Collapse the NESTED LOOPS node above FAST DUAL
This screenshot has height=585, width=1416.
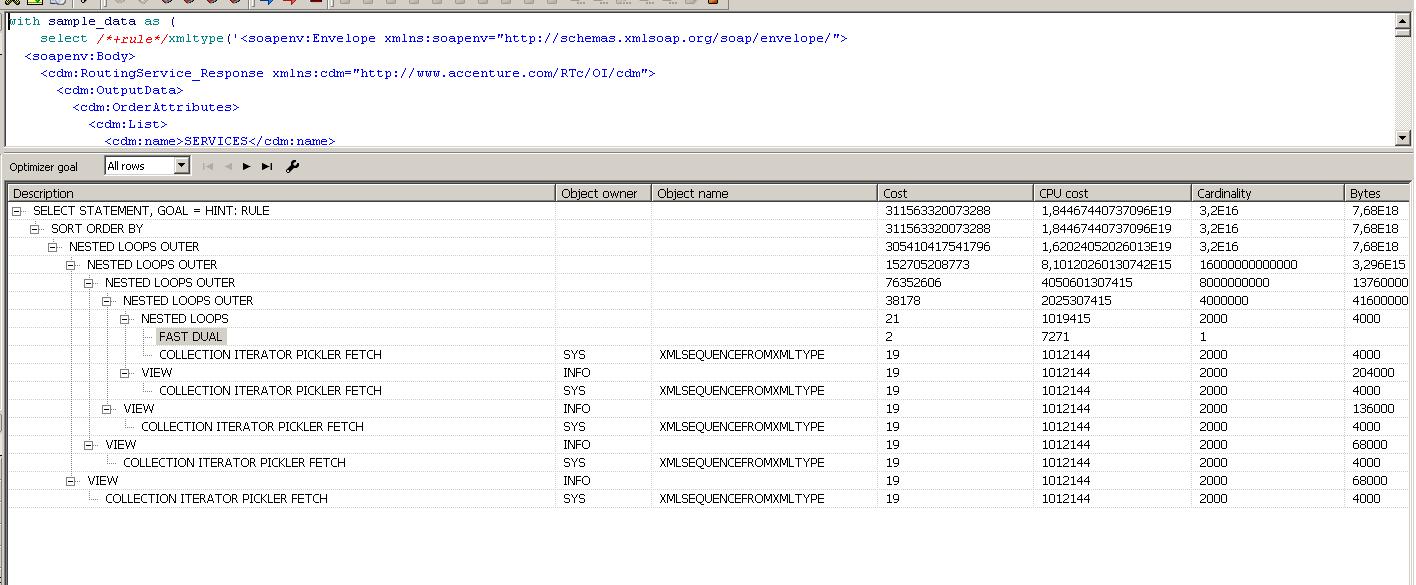click(125, 319)
